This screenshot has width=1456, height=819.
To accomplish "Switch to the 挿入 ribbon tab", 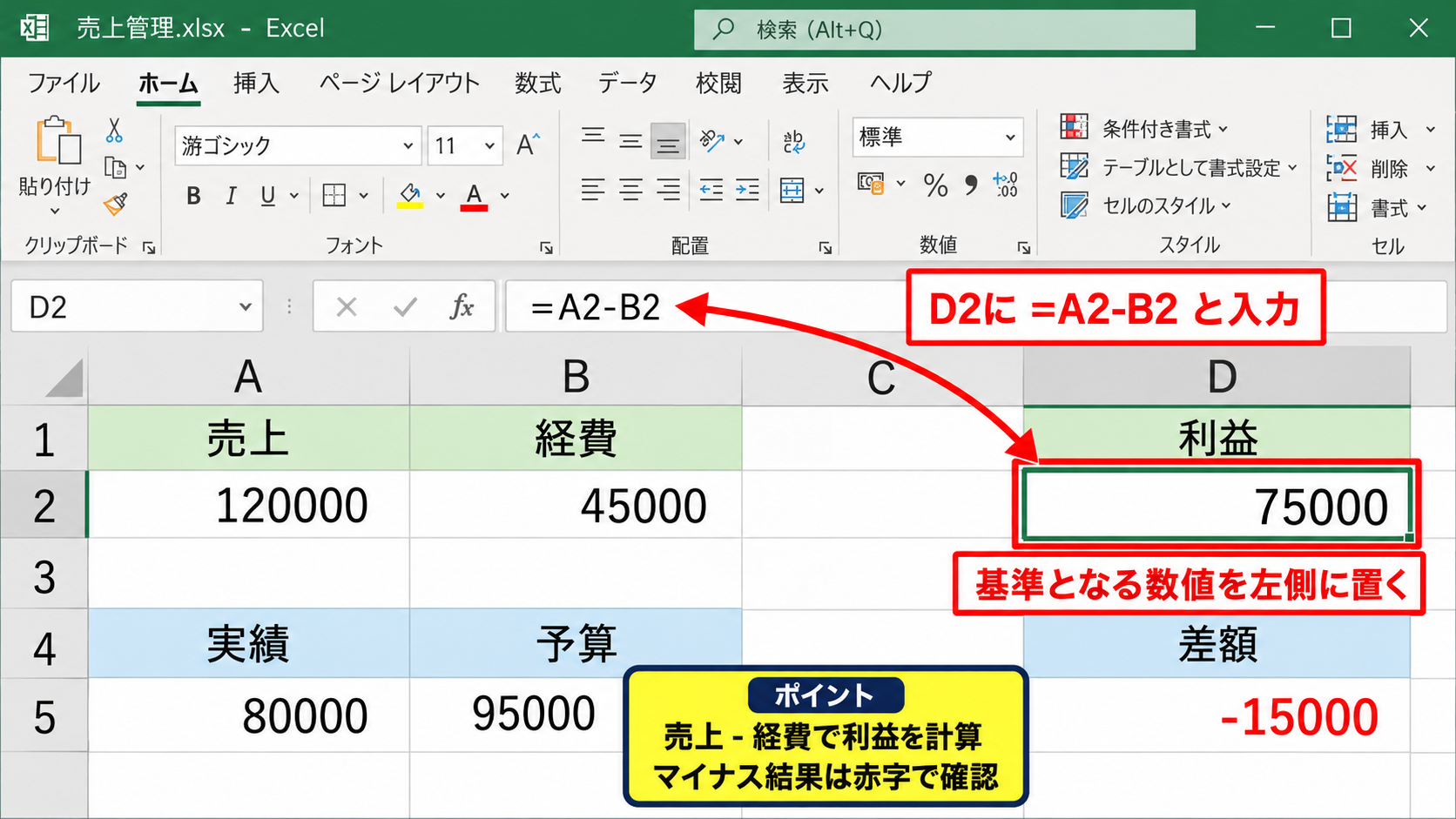I will (x=256, y=83).
